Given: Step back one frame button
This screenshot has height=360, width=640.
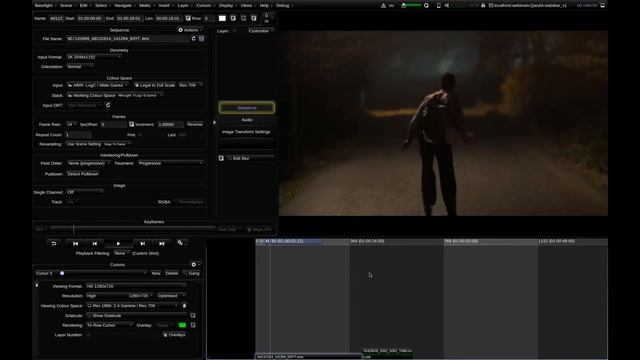Looking at the screenshot, I should [95, 243].
